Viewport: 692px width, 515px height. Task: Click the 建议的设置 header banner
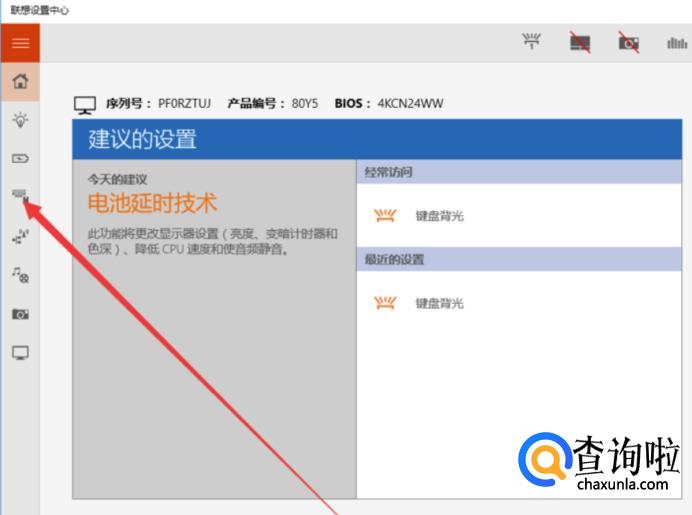[377, 139]
